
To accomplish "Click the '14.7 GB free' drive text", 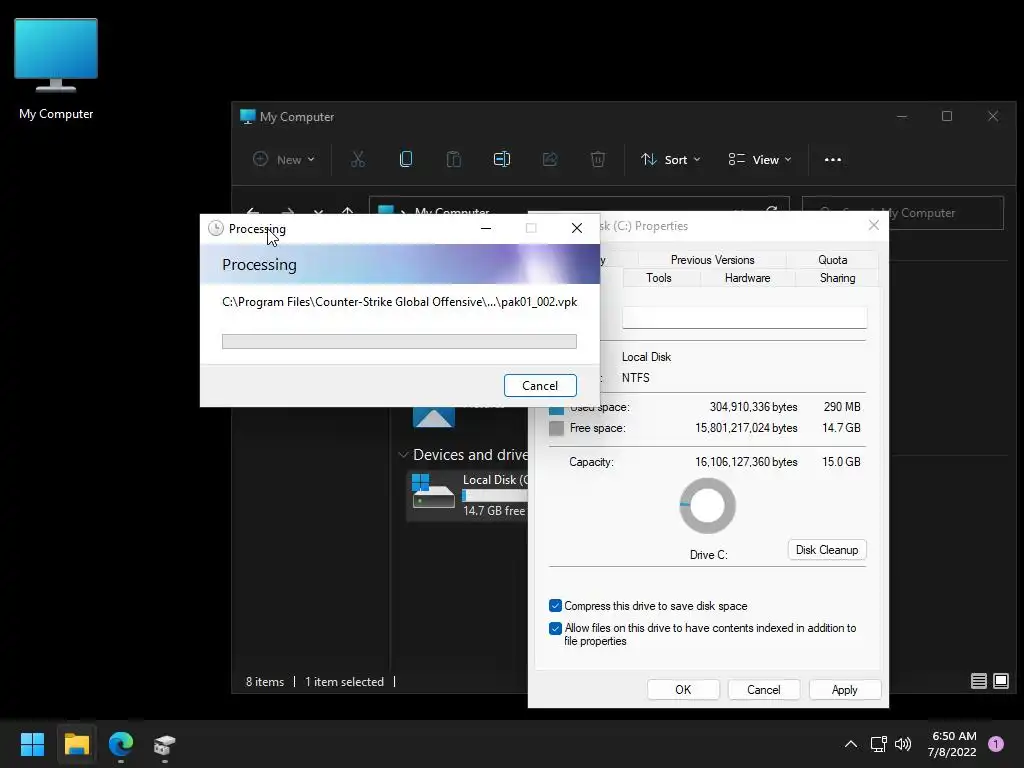I will [x=494, y=511].
